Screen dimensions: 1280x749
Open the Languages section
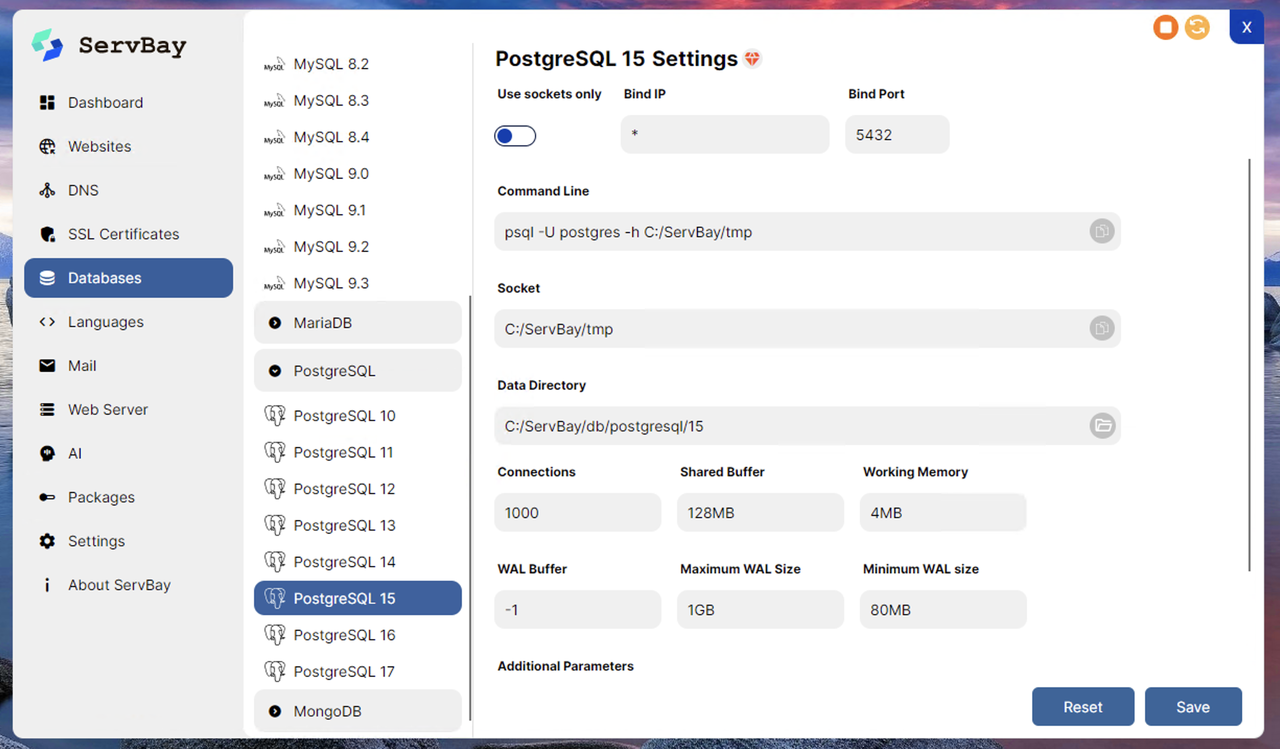(x=128, y=322)
